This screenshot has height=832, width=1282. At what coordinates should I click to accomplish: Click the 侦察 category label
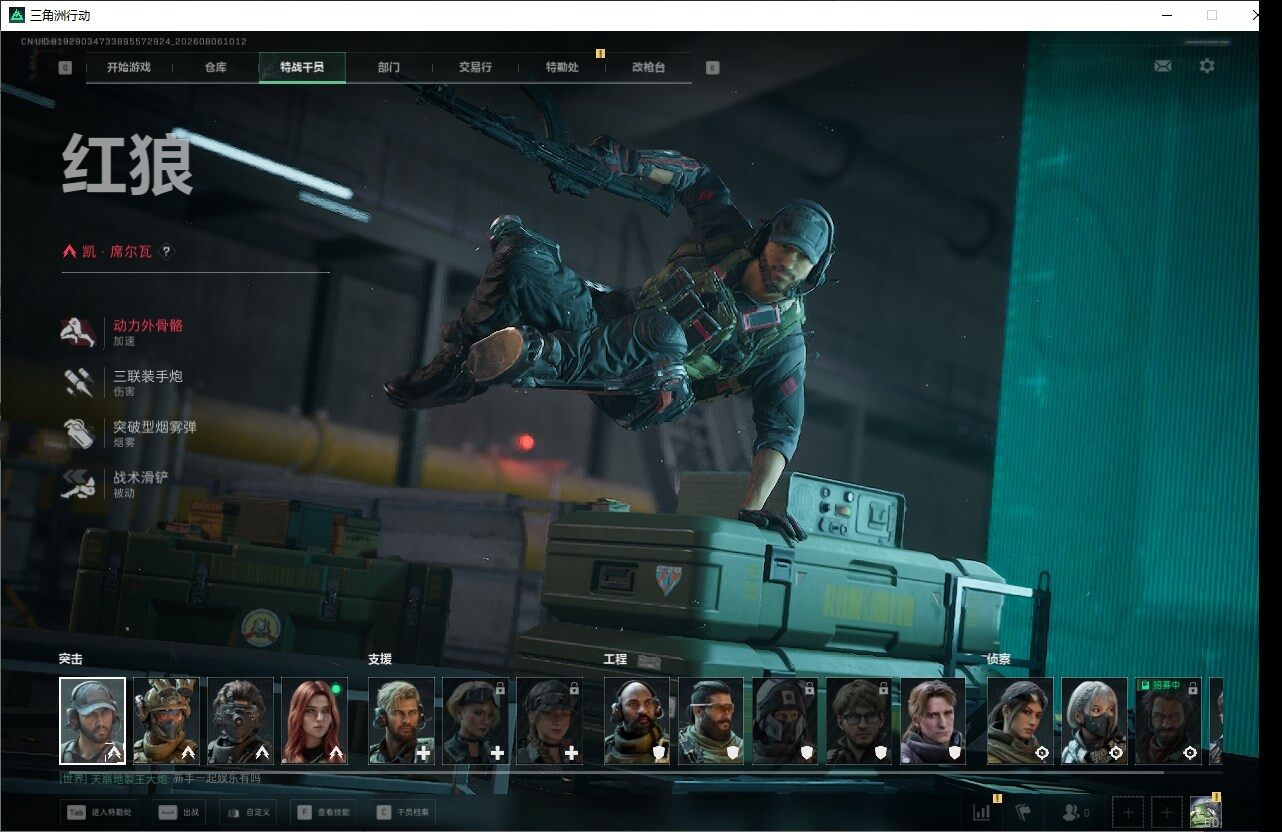[x=999, y=659]
